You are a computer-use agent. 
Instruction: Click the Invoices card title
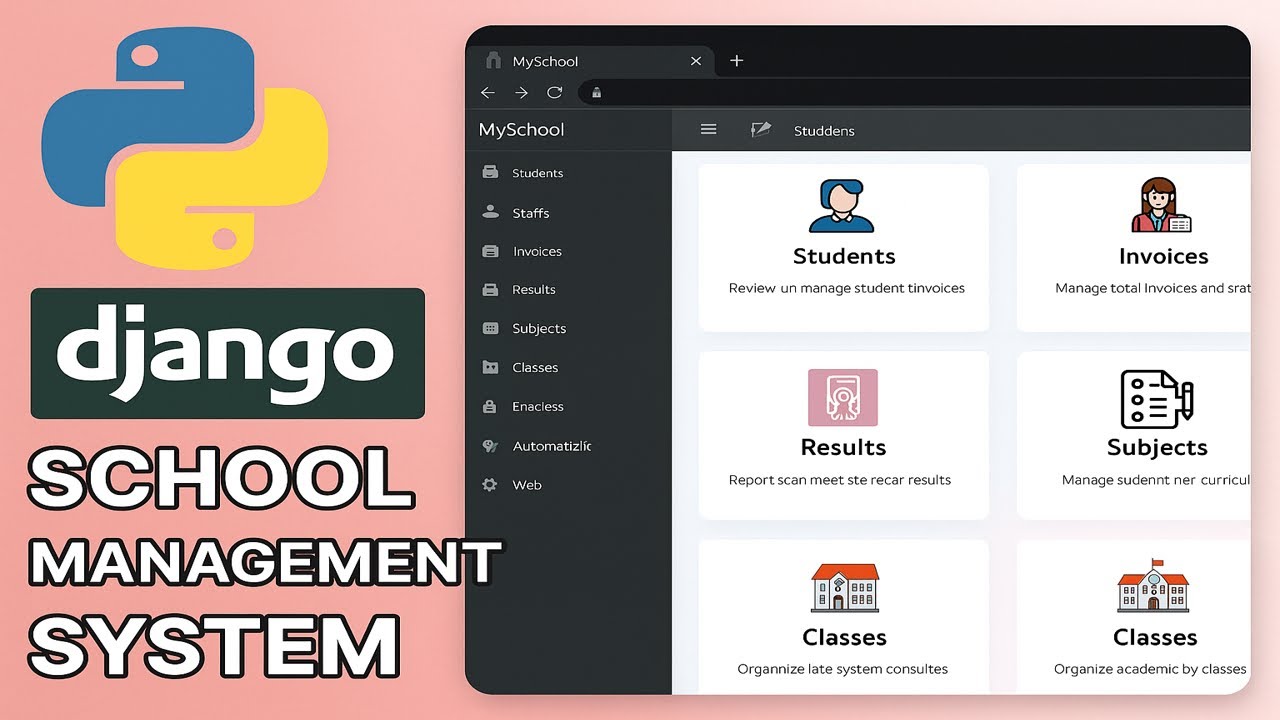[1163, 256]
